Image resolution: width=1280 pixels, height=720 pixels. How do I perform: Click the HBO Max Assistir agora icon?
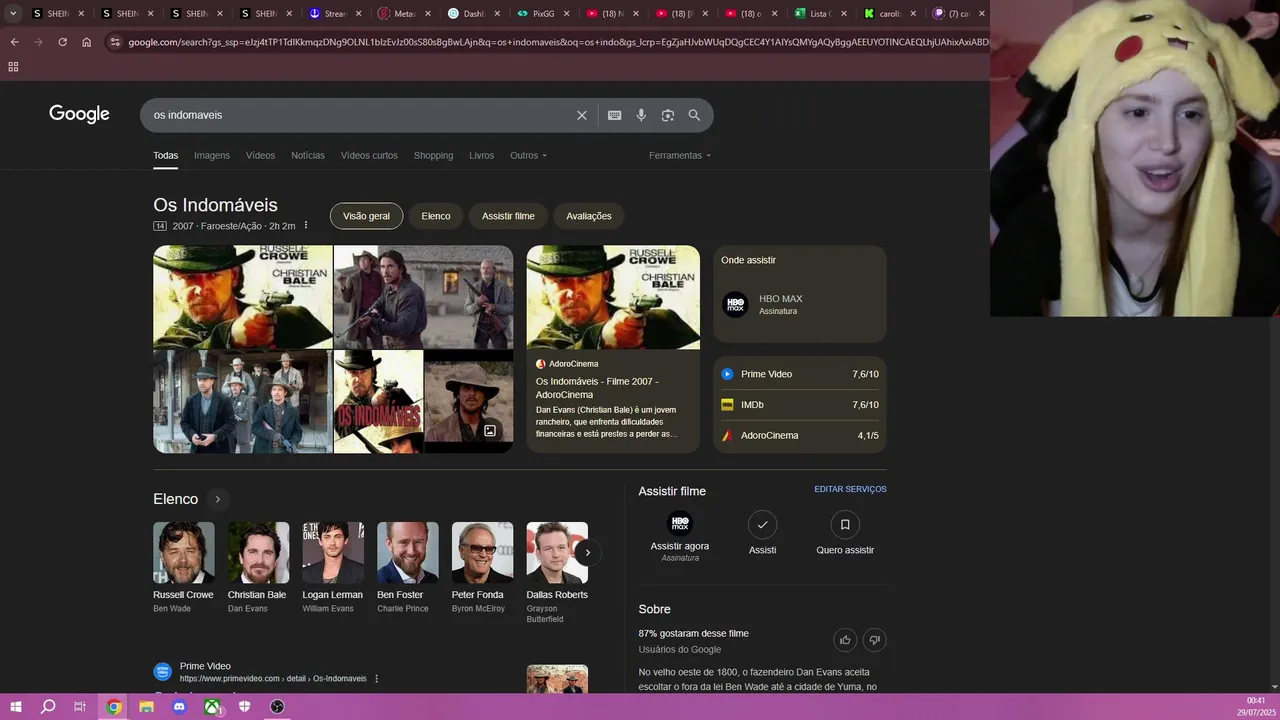(680, 523)
